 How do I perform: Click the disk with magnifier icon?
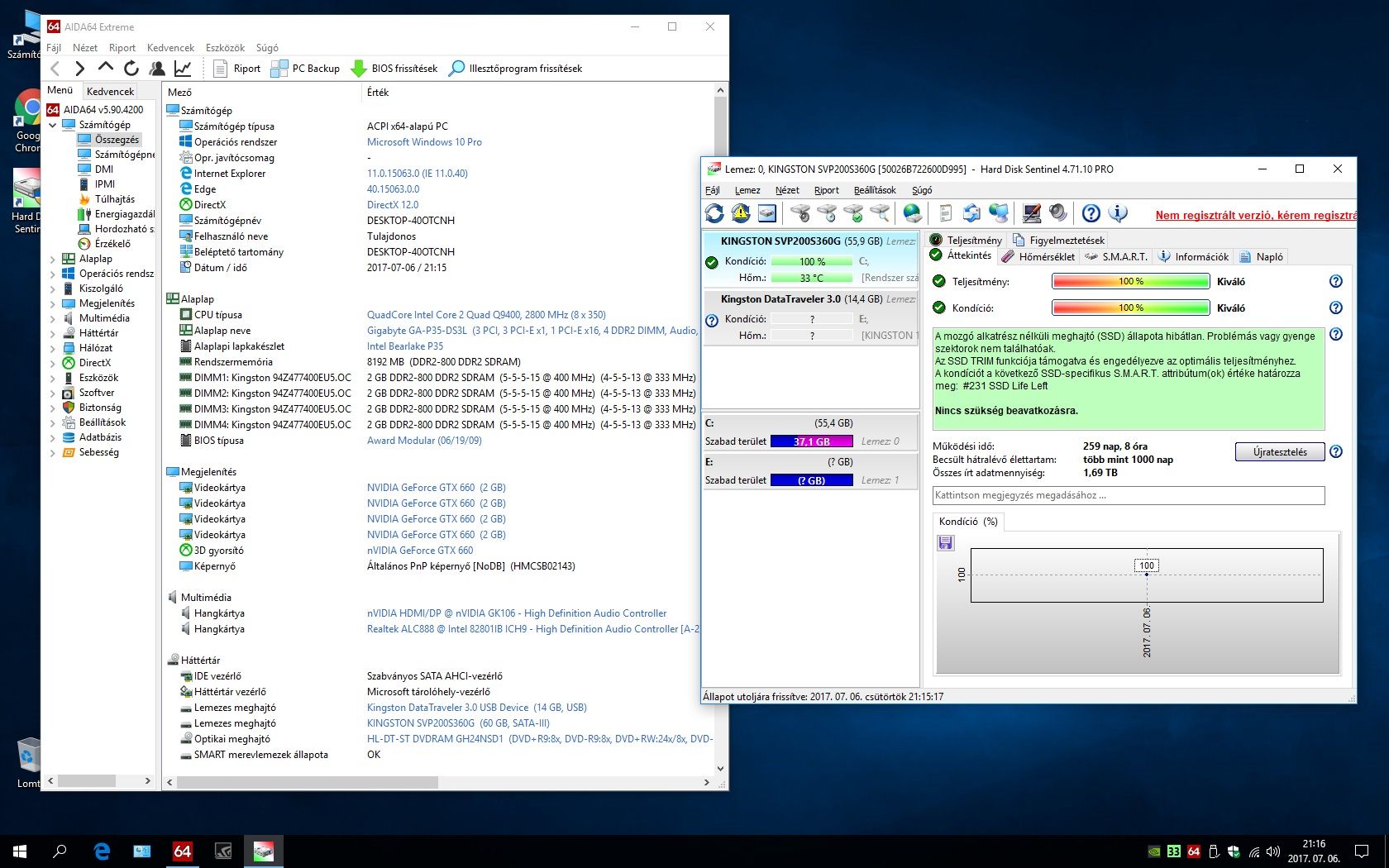point(880,213)
